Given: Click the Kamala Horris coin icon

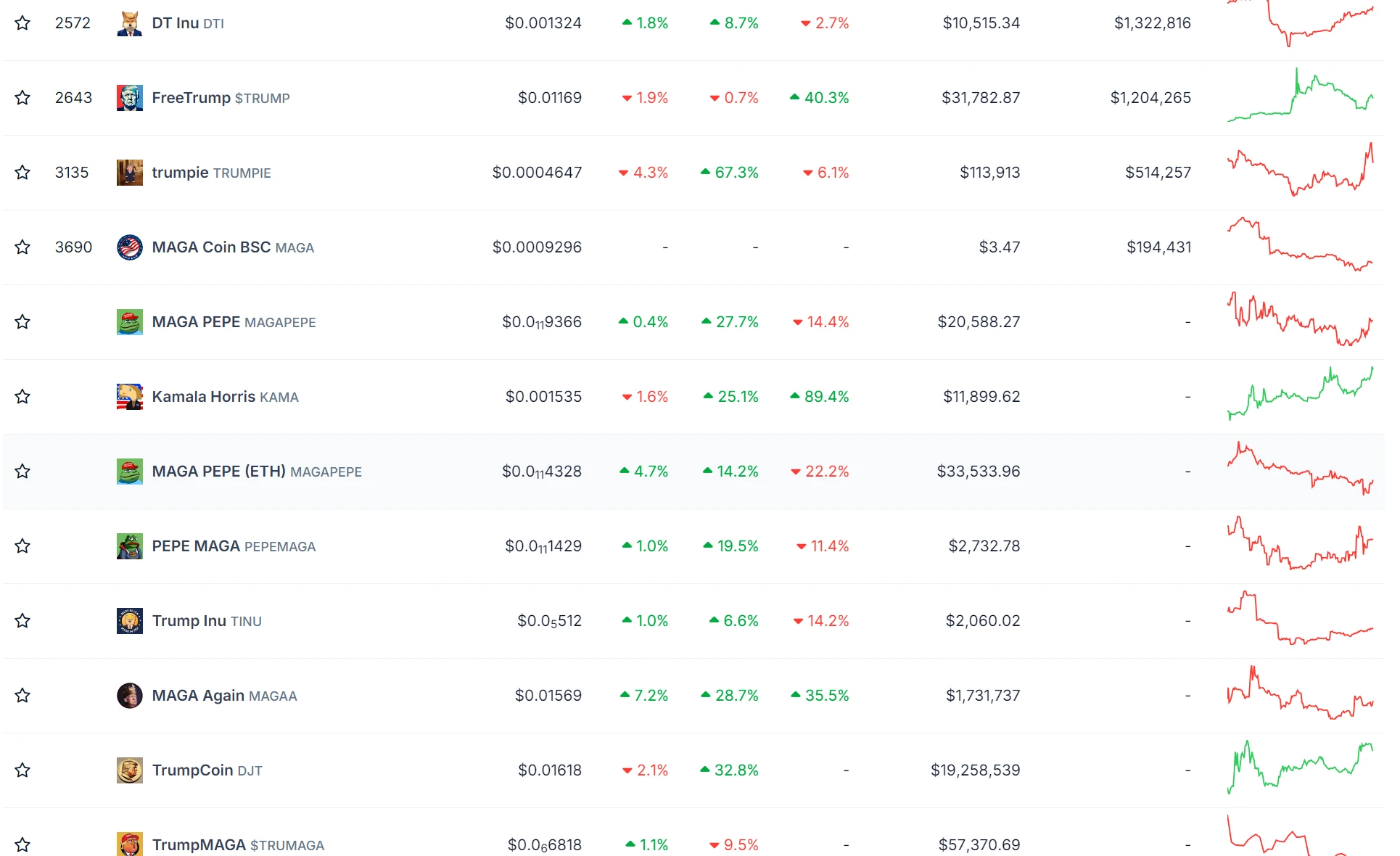Looking at the screenshot, I should [129, 397].
